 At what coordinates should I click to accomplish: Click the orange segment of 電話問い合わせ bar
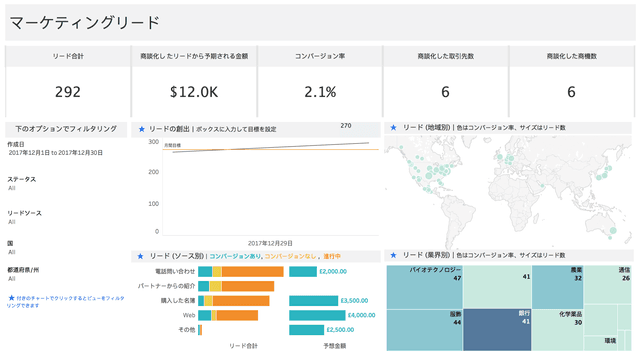252,271
